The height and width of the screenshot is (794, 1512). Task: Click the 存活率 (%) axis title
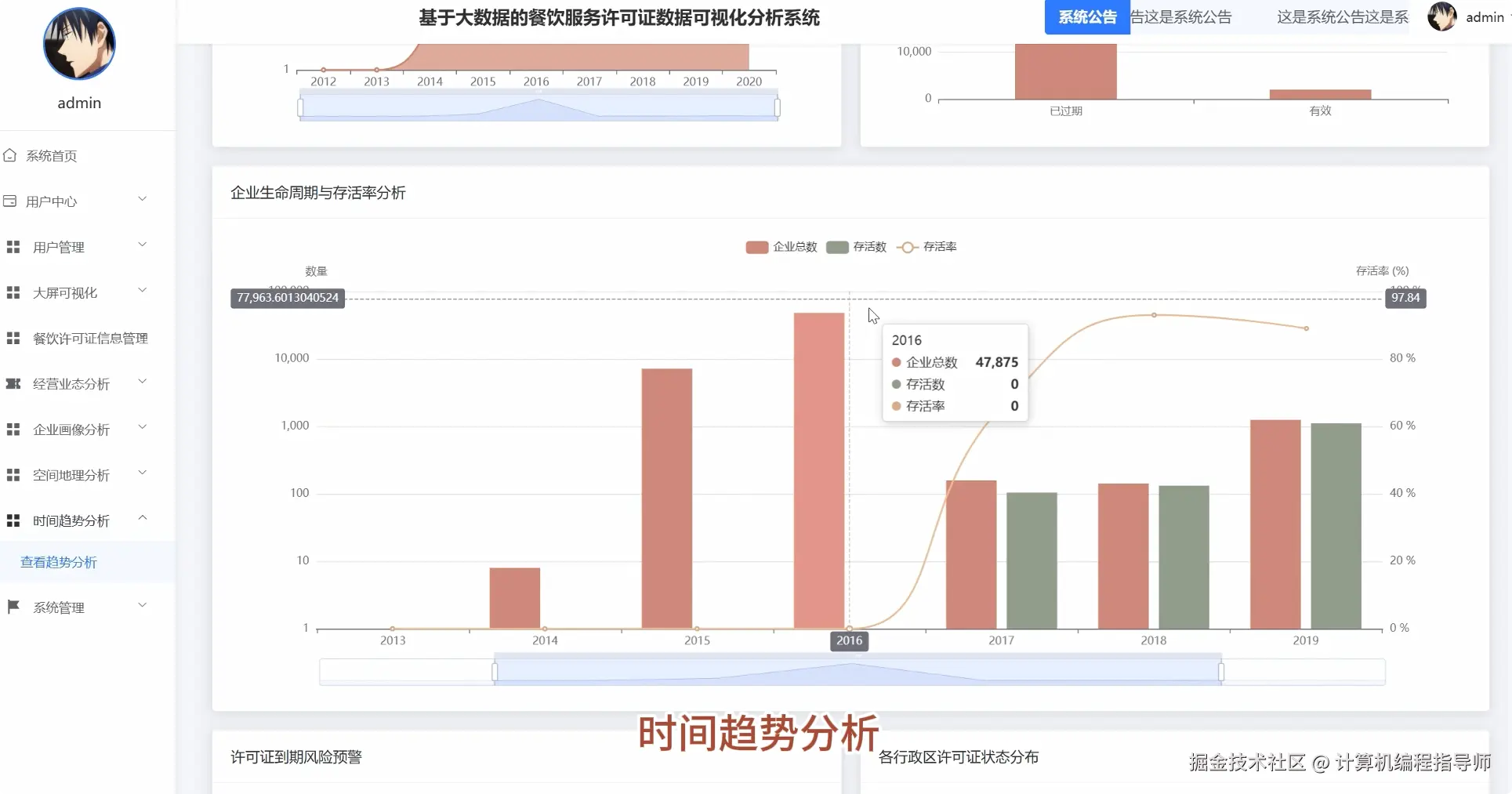click(x=1382, y=270)
